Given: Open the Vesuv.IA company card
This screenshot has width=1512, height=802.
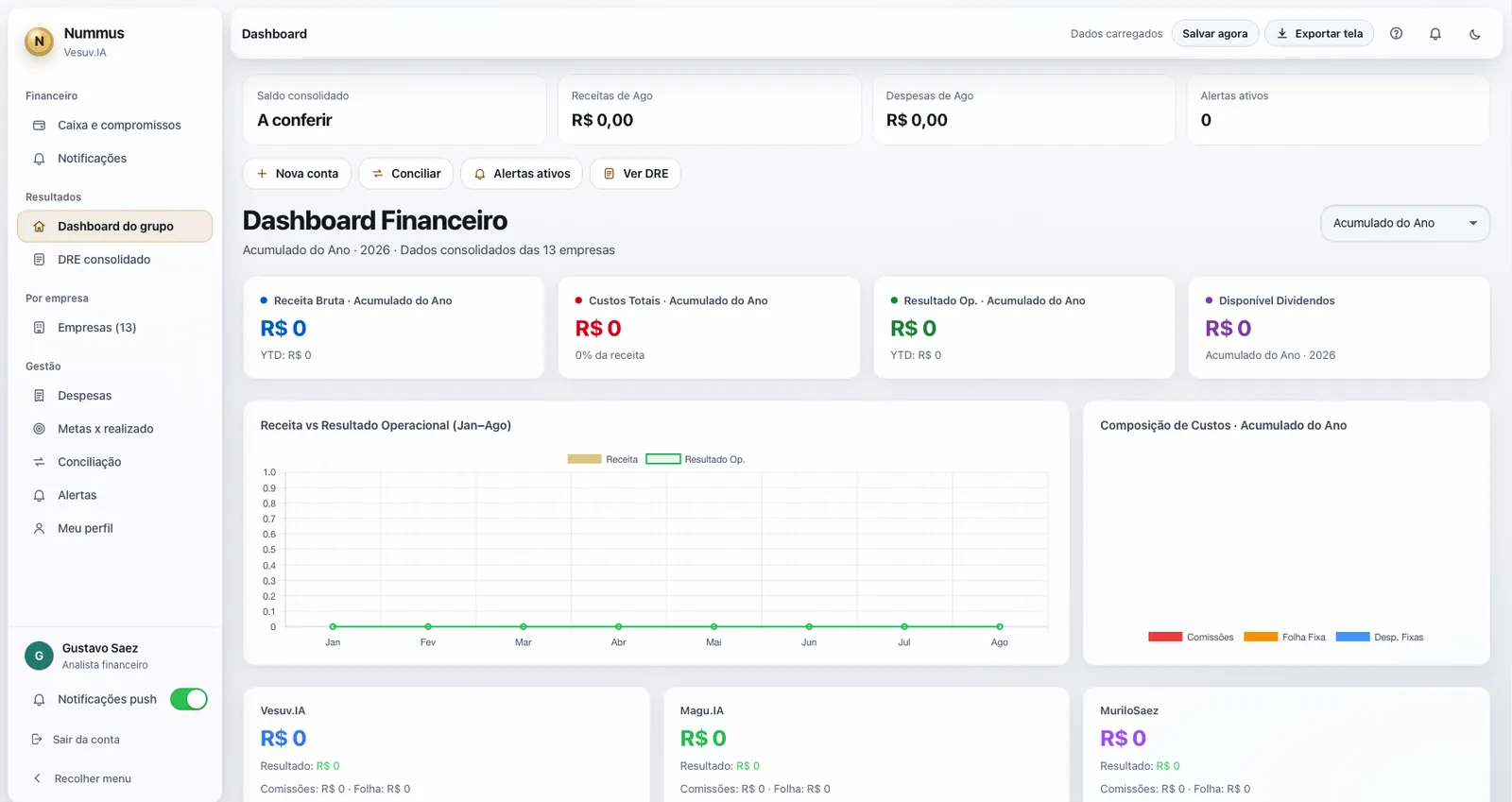Looking at the screenshot, I should (446, 746).
